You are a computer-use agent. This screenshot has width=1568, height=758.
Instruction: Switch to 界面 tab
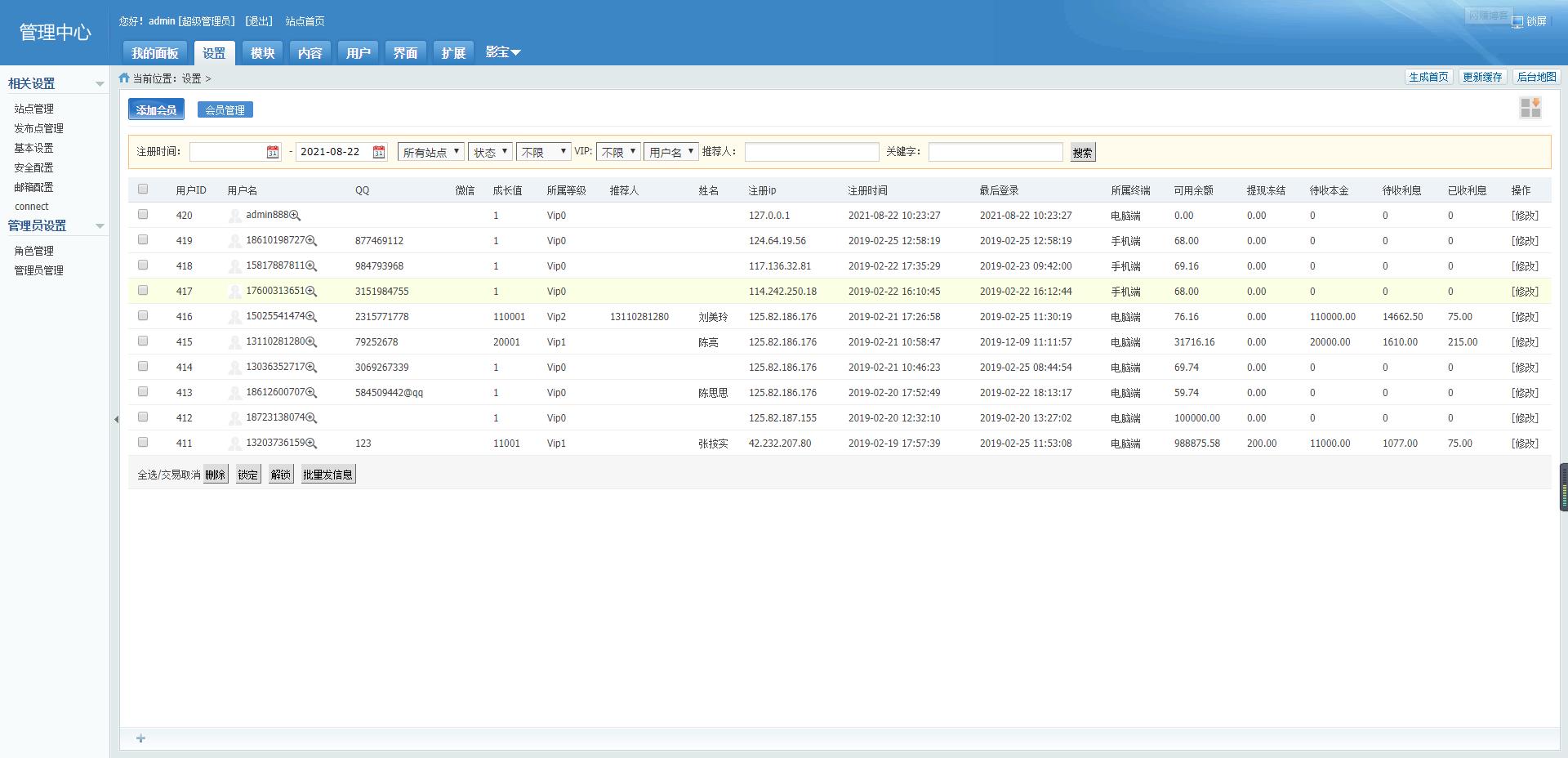point(405,53)
